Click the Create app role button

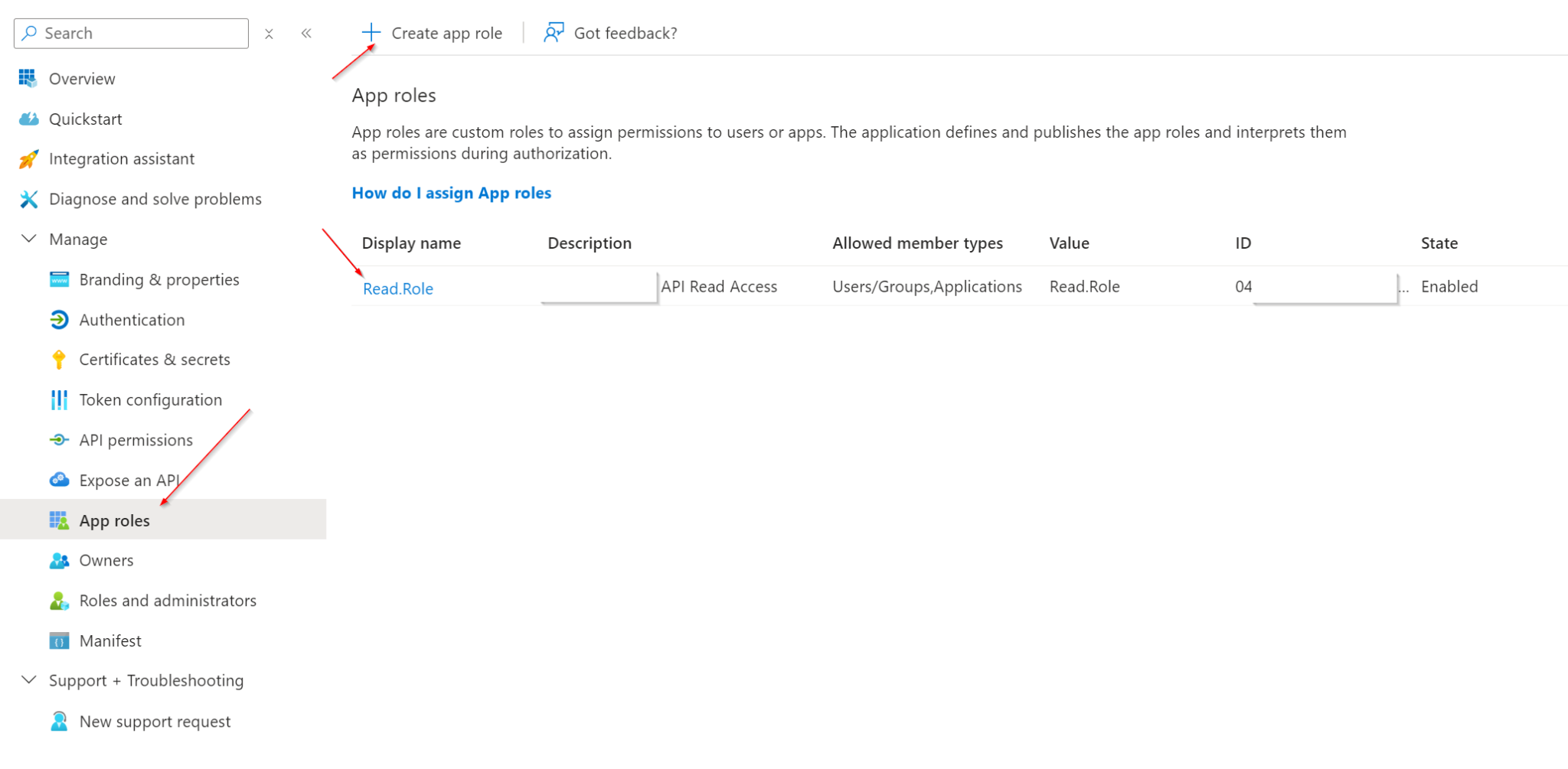(433, 33)
